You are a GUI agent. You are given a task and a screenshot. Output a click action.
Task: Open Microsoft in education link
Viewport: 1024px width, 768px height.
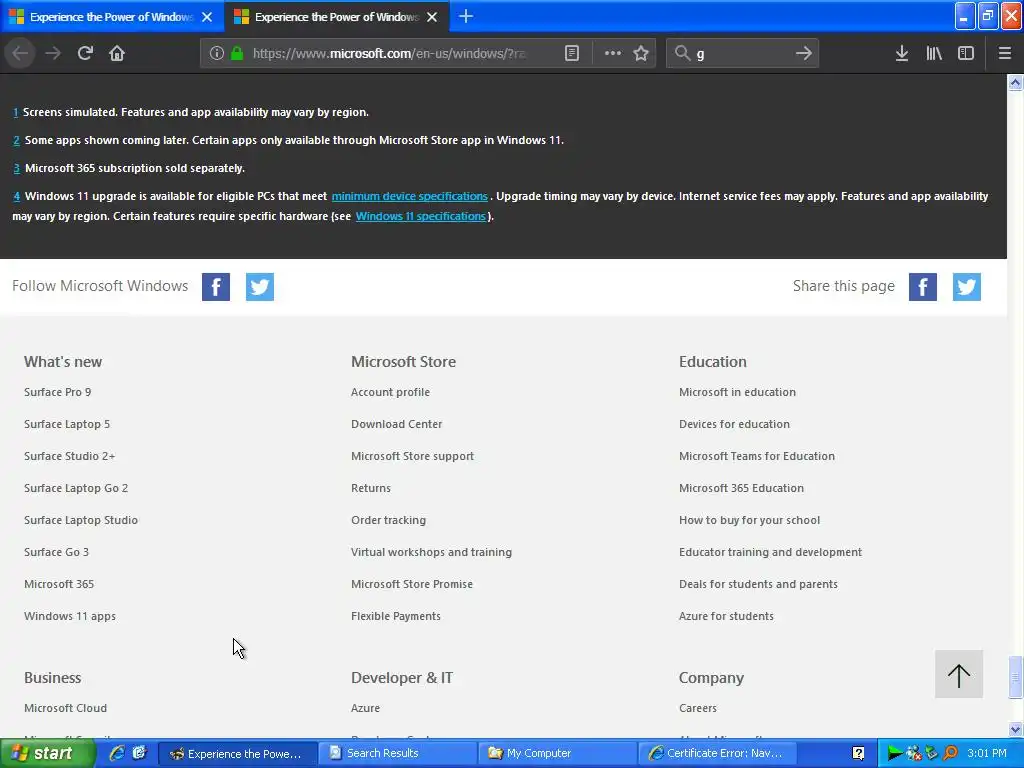[737, 392]
